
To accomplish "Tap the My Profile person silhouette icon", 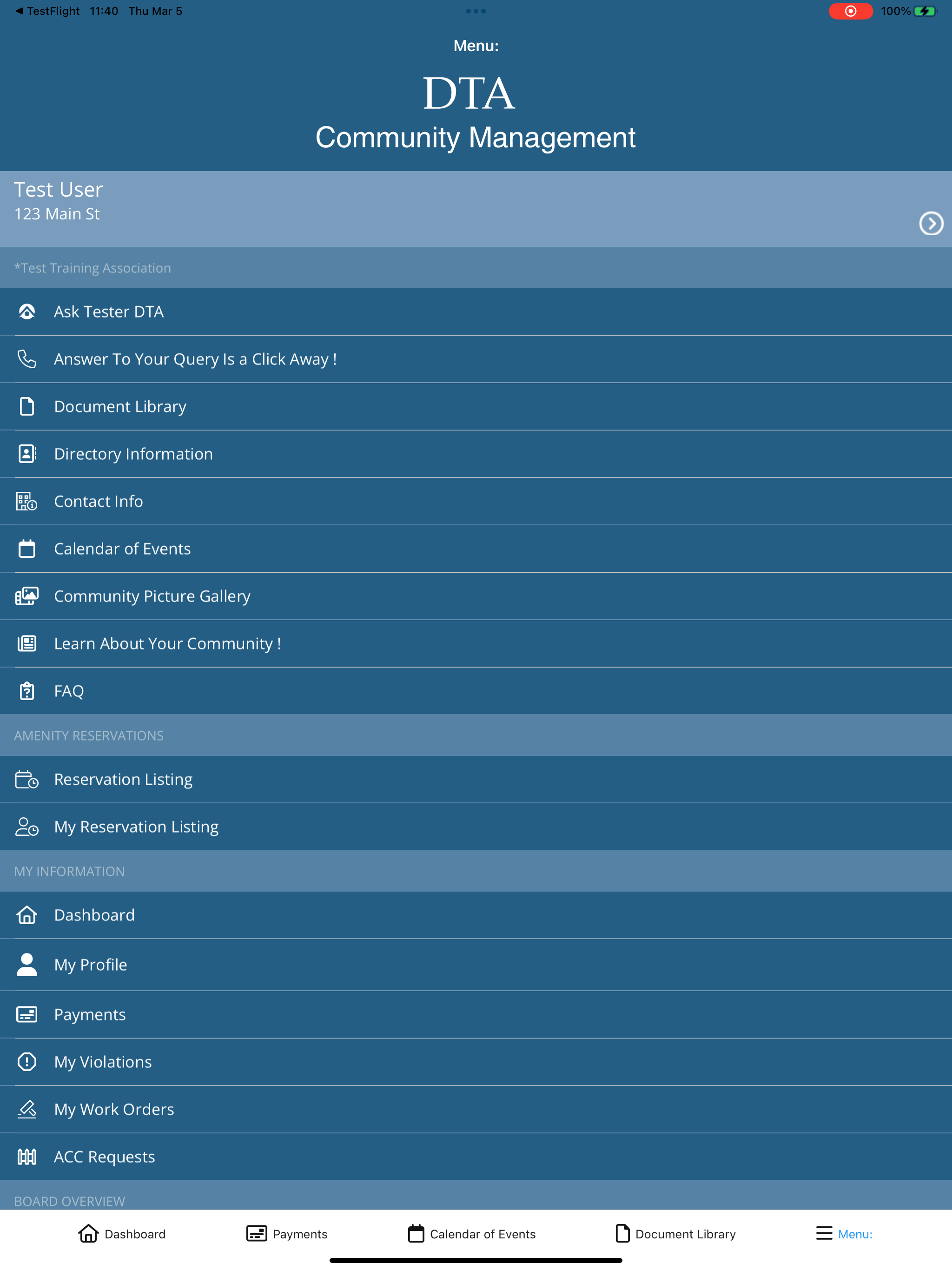I will point(27,965).
